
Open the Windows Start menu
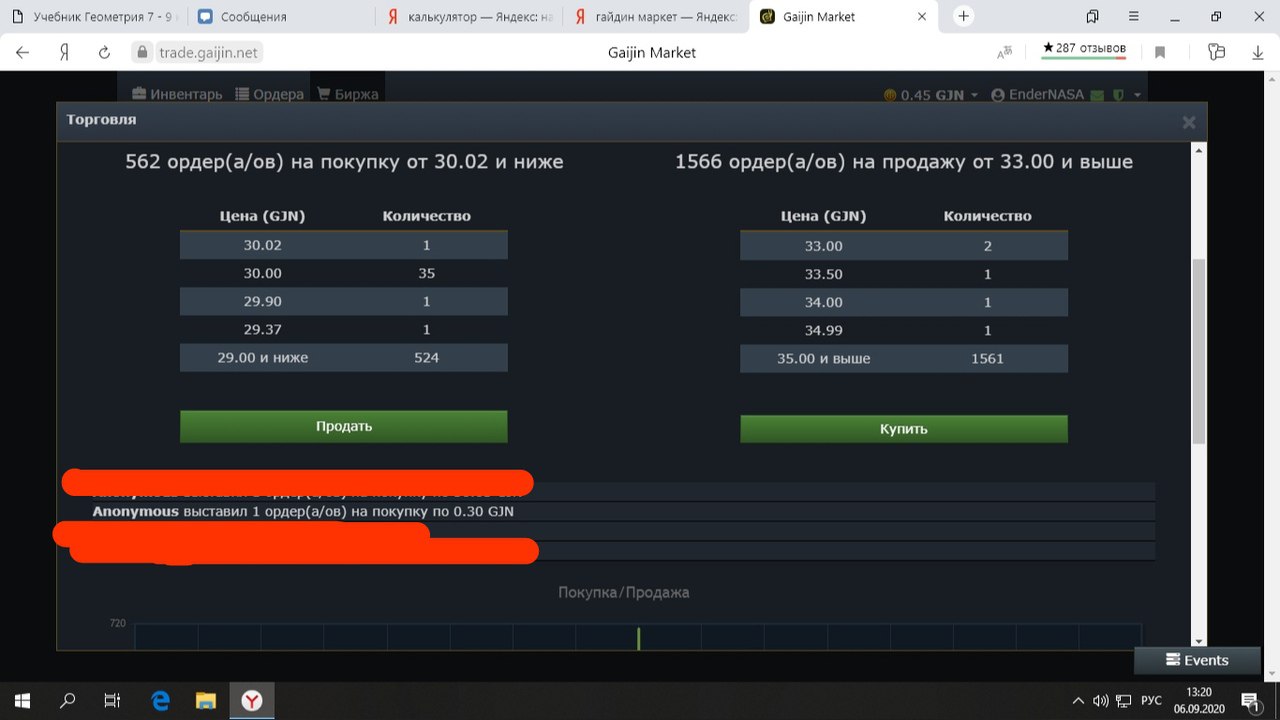pyautogui.click(x=22, y=701)
